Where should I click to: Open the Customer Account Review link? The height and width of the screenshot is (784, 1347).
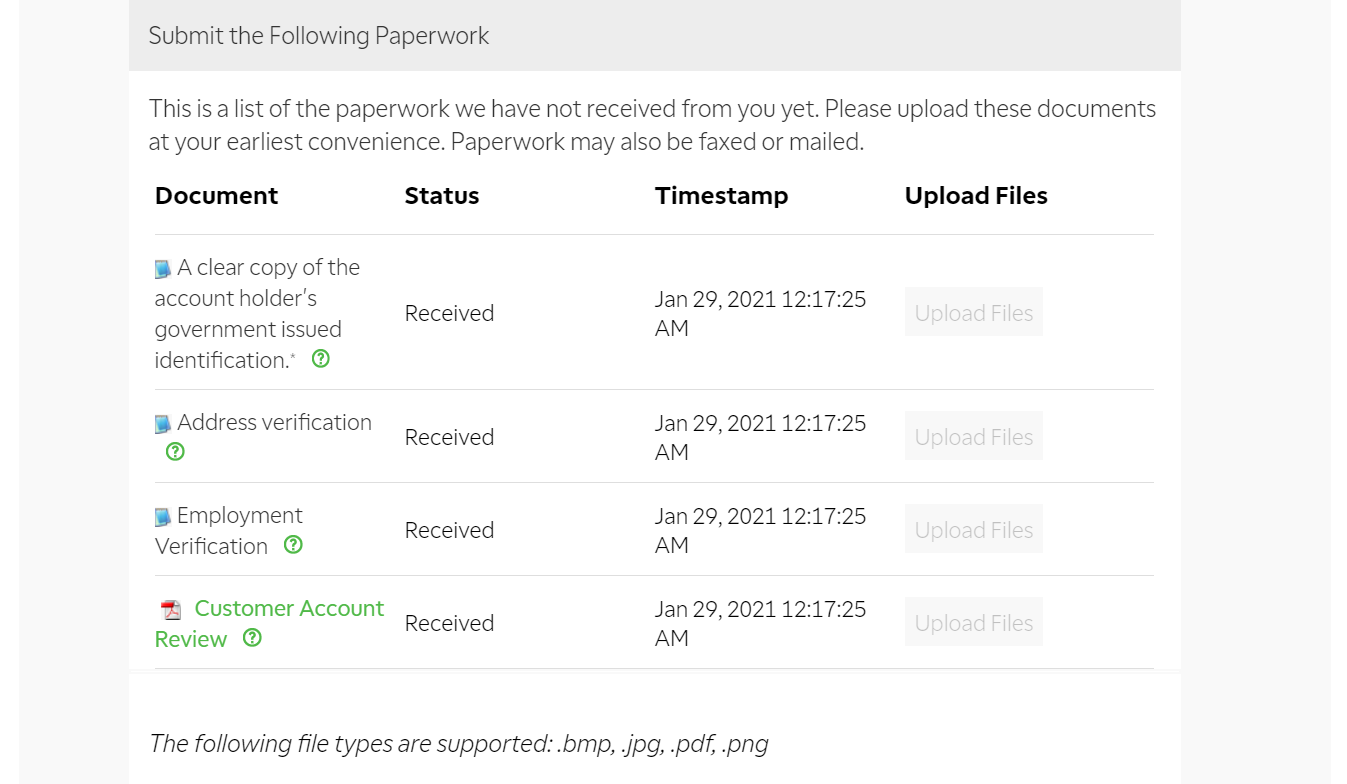[x=288, y=608]
